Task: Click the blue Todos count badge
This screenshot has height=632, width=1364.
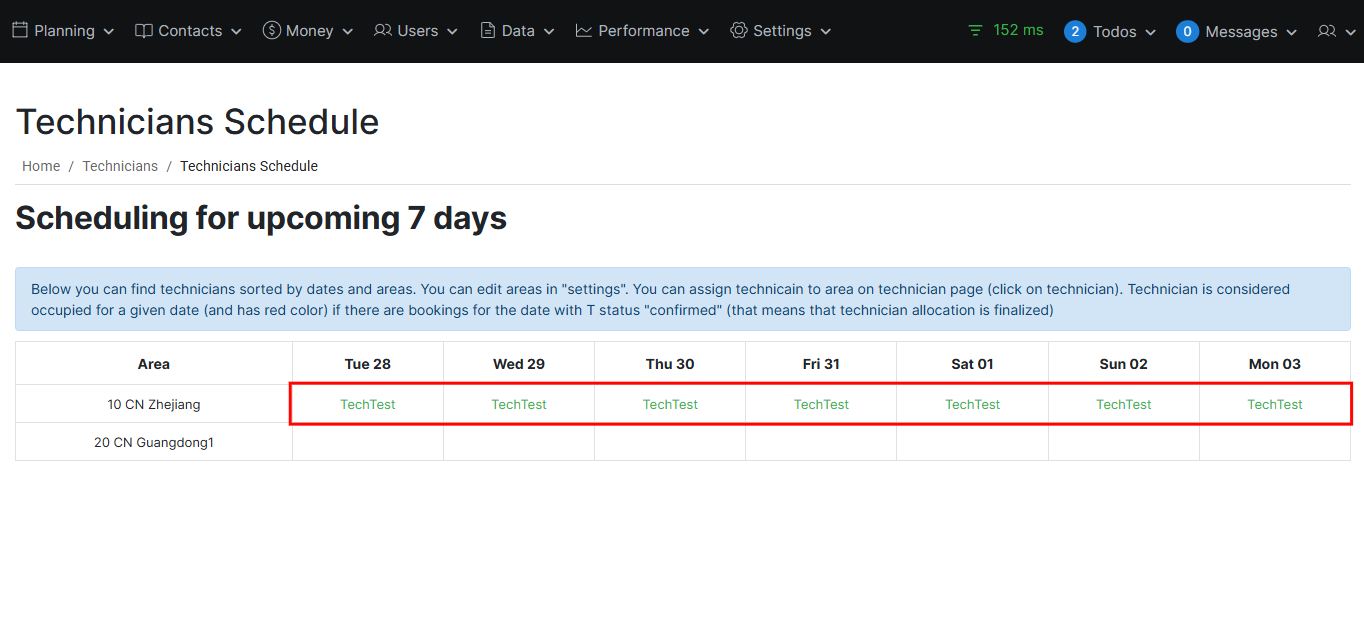Action: pyautogui.click(x=1075, y=32)
